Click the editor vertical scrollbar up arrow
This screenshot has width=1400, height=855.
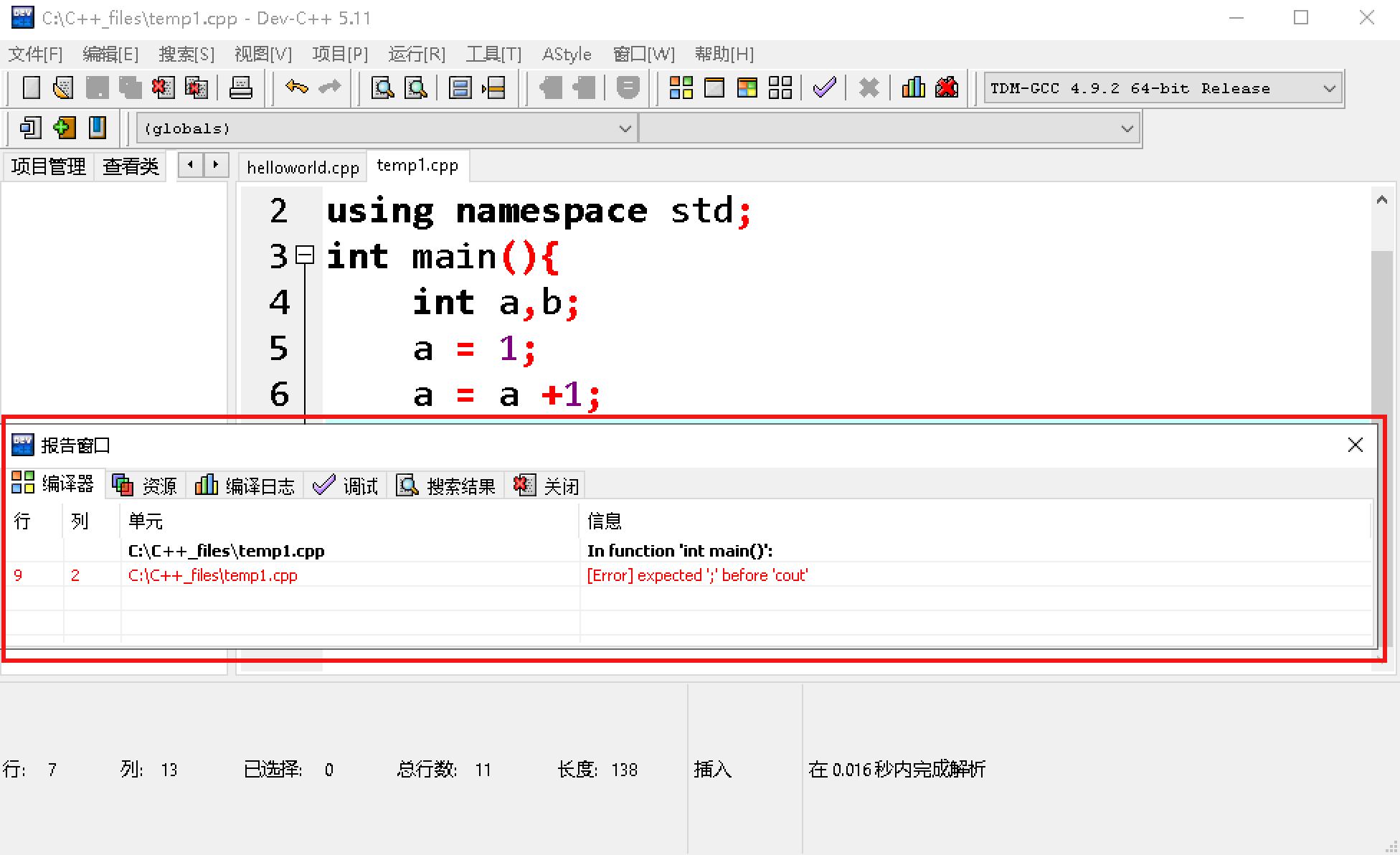pyautogui.click(x=1381, y=201)
